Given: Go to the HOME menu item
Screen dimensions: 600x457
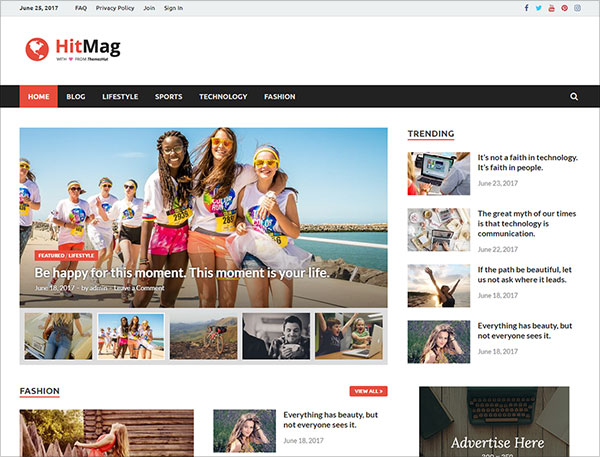Looking at the screenshot, I should [39, 96].
